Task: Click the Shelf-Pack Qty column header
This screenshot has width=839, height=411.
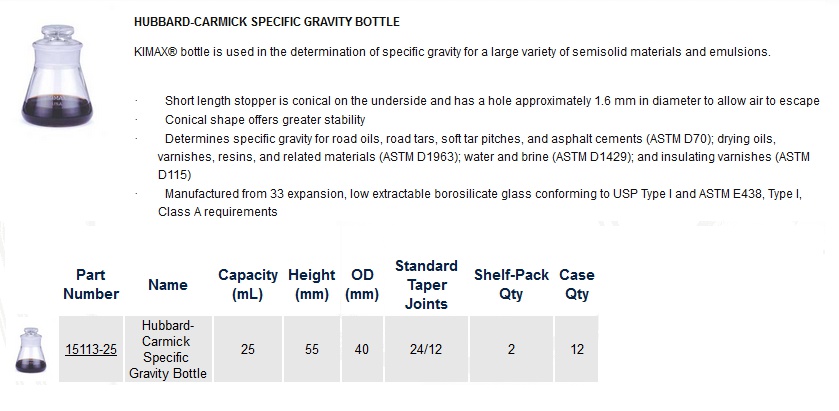Action: [511, 284]
